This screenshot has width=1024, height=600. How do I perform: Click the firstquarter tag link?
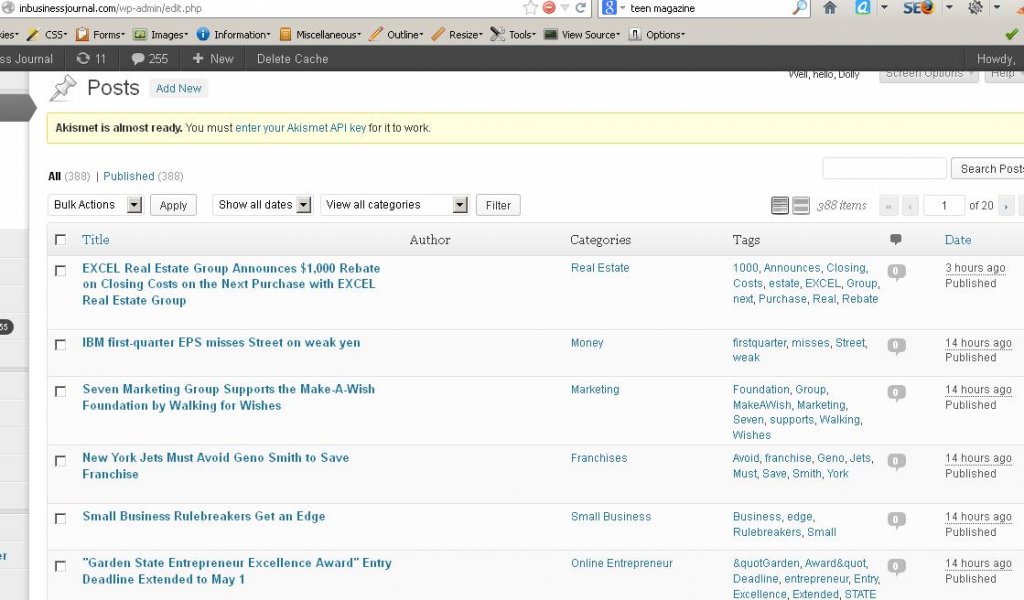click(760, 343)
